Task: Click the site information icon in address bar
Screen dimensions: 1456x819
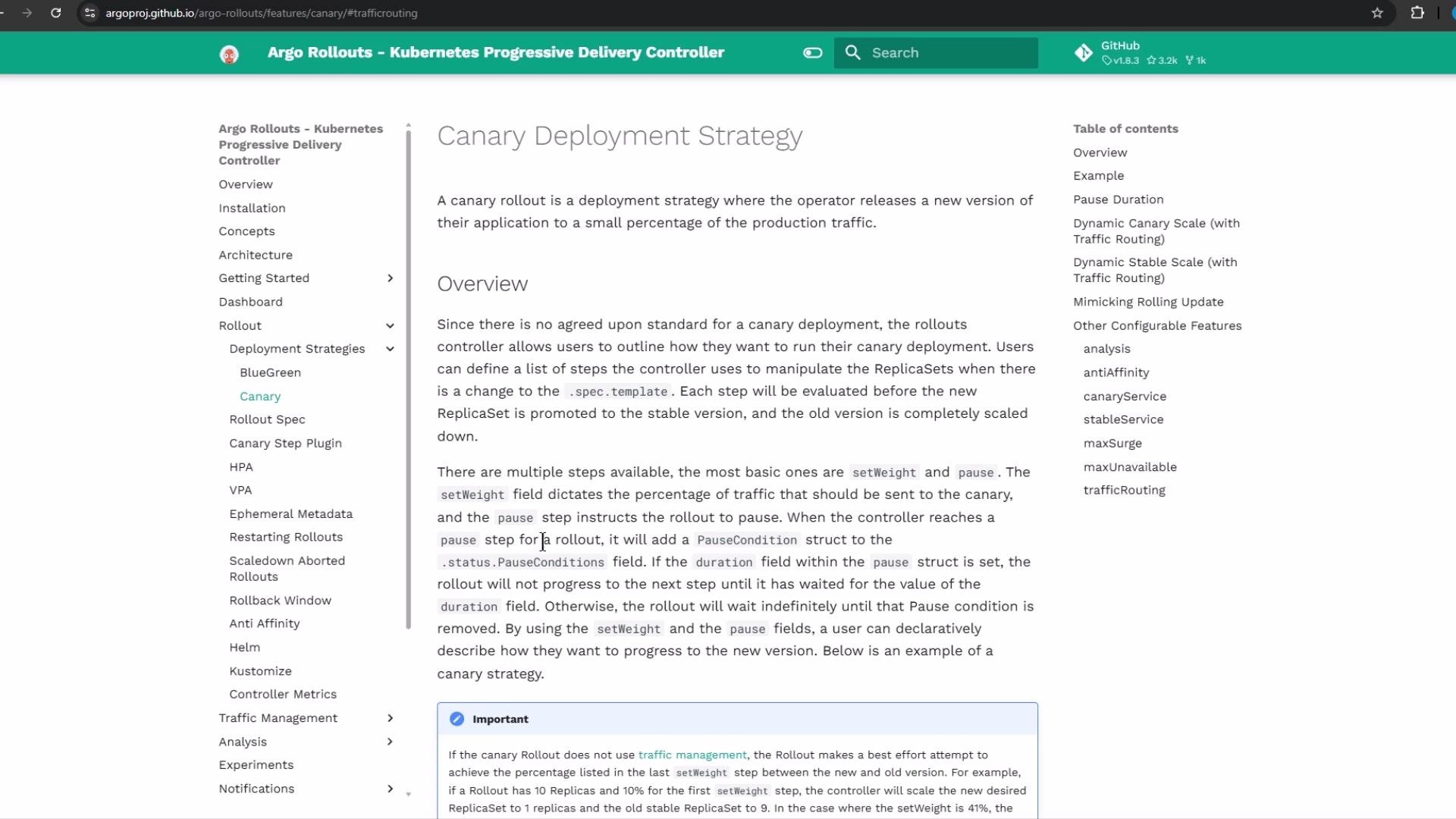Action: point(90,13)
